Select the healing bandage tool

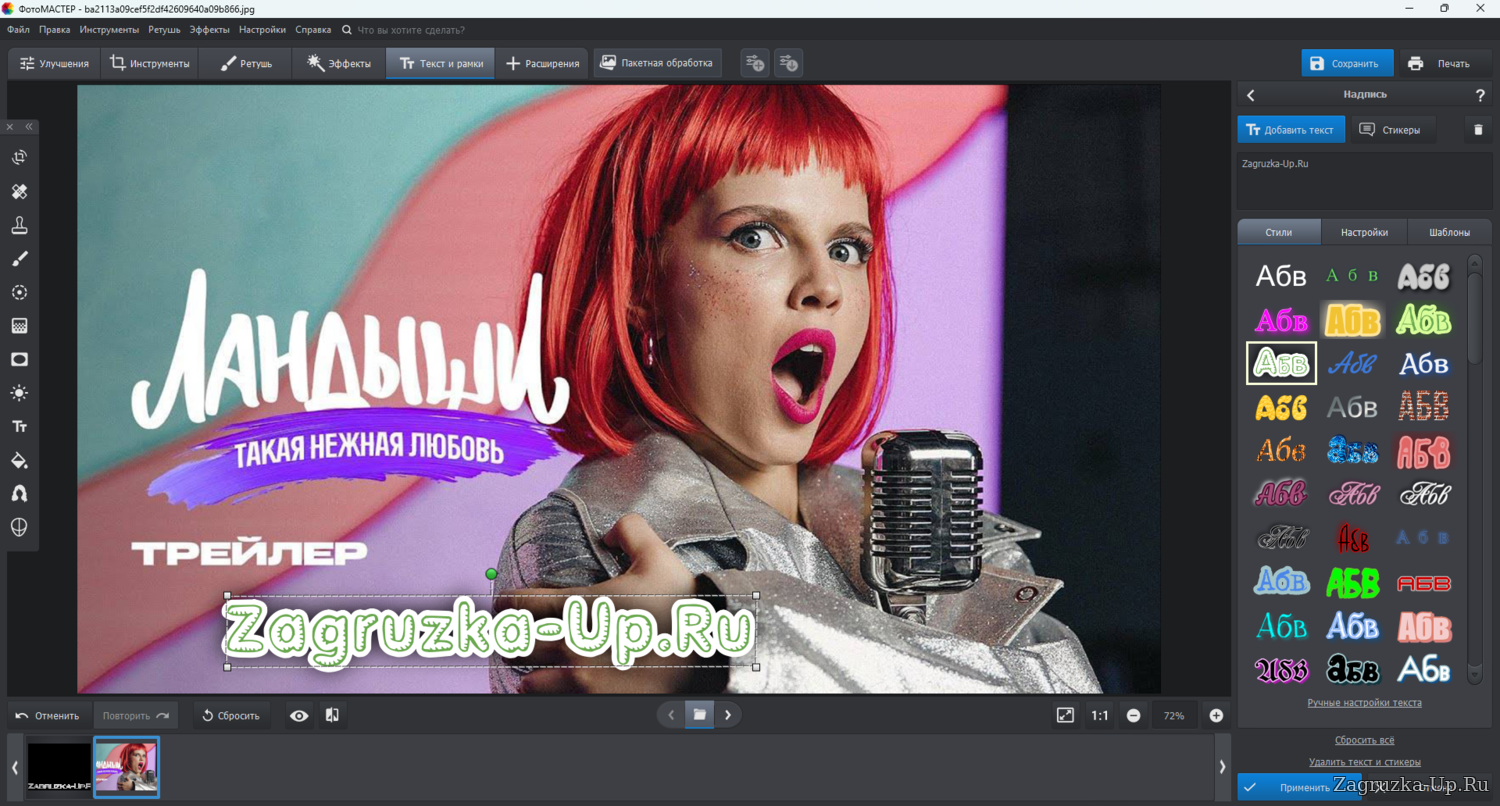(19, 191)
